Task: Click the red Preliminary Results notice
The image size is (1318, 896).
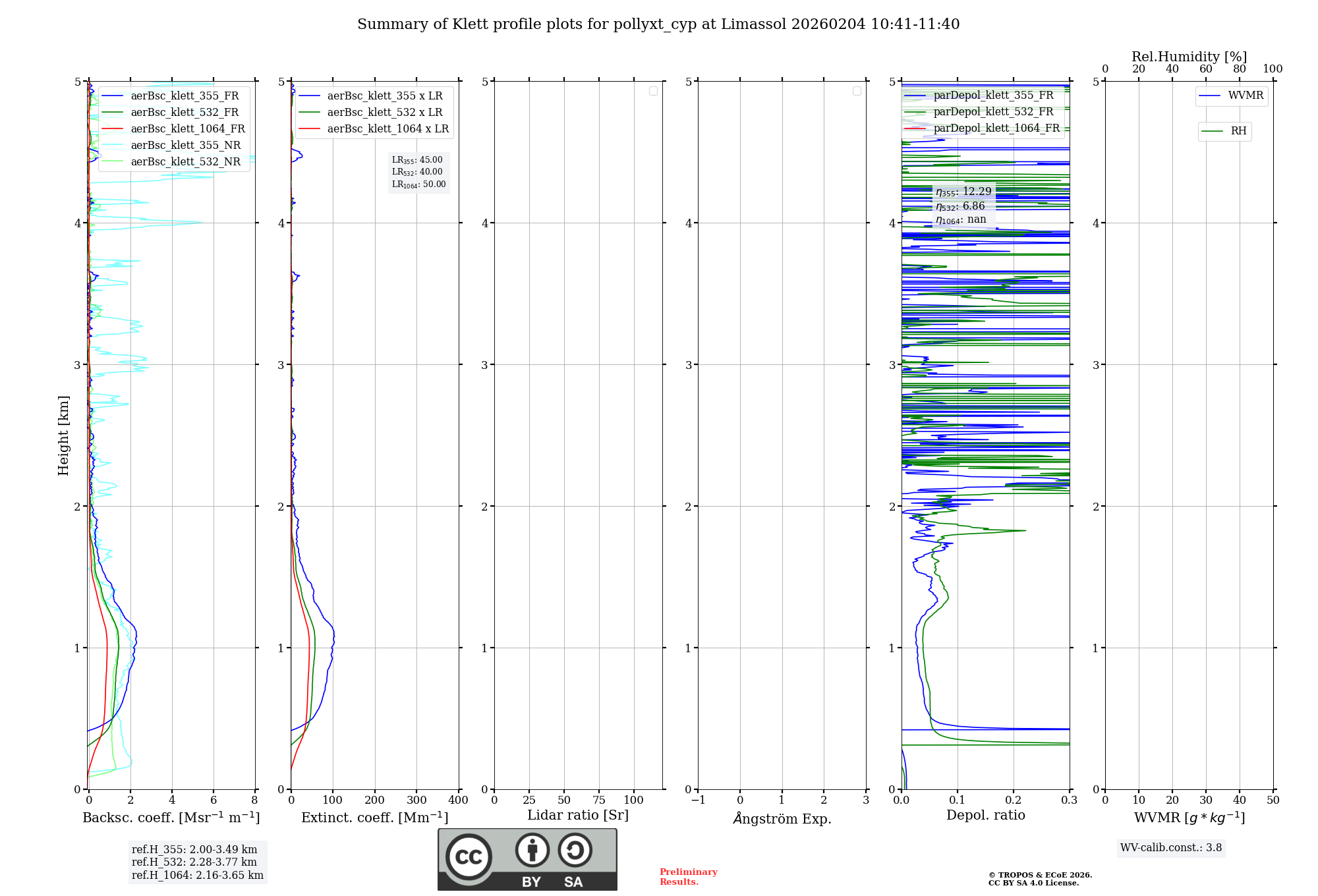Action: 689,877
